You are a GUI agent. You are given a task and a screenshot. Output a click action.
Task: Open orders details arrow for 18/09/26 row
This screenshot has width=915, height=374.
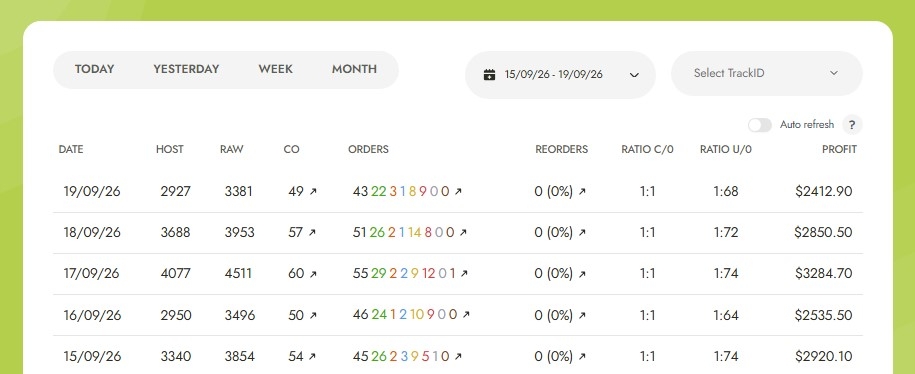tap(463, 232)
